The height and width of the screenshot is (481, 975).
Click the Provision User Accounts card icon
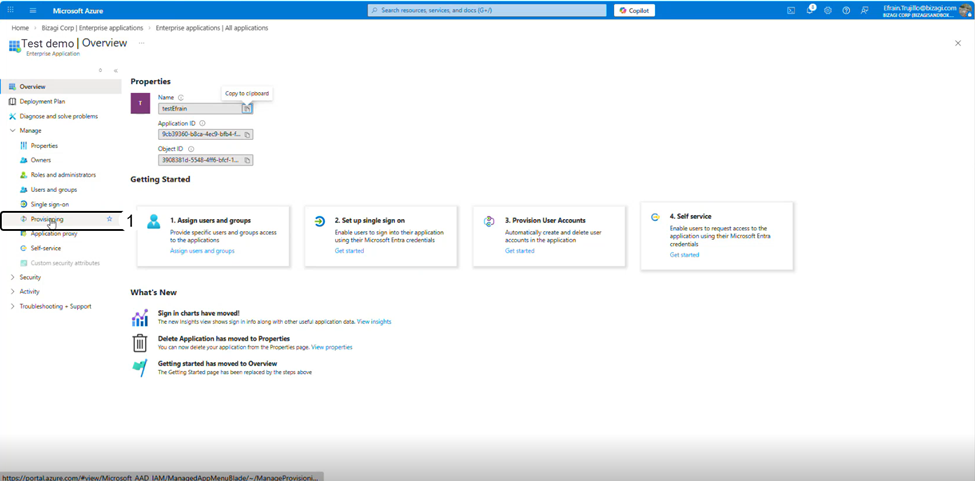click(x=489, y=221)
